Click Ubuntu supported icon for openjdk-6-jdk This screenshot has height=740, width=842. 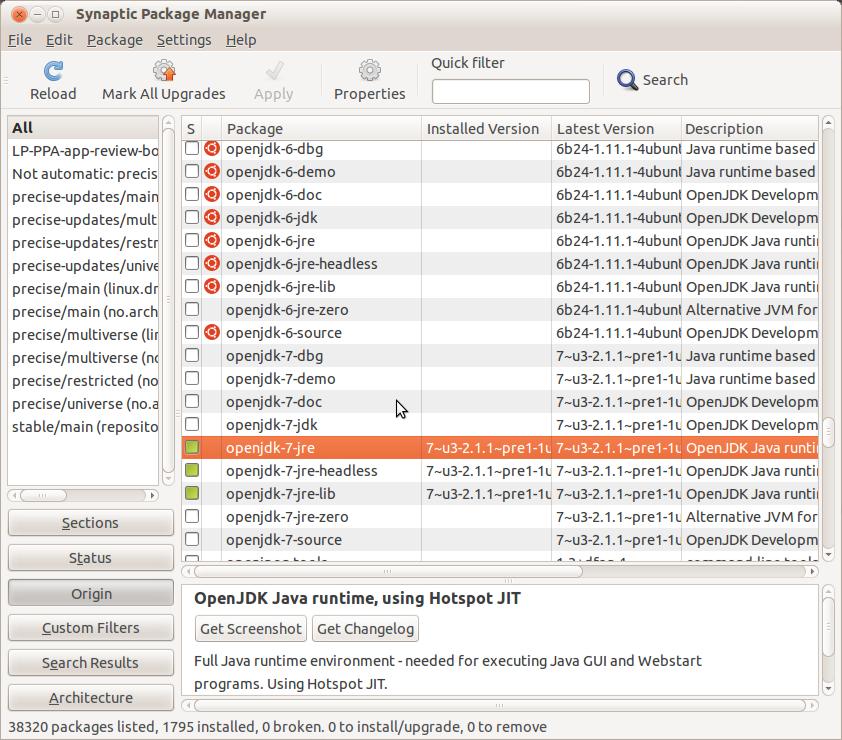tap(212, 217)
